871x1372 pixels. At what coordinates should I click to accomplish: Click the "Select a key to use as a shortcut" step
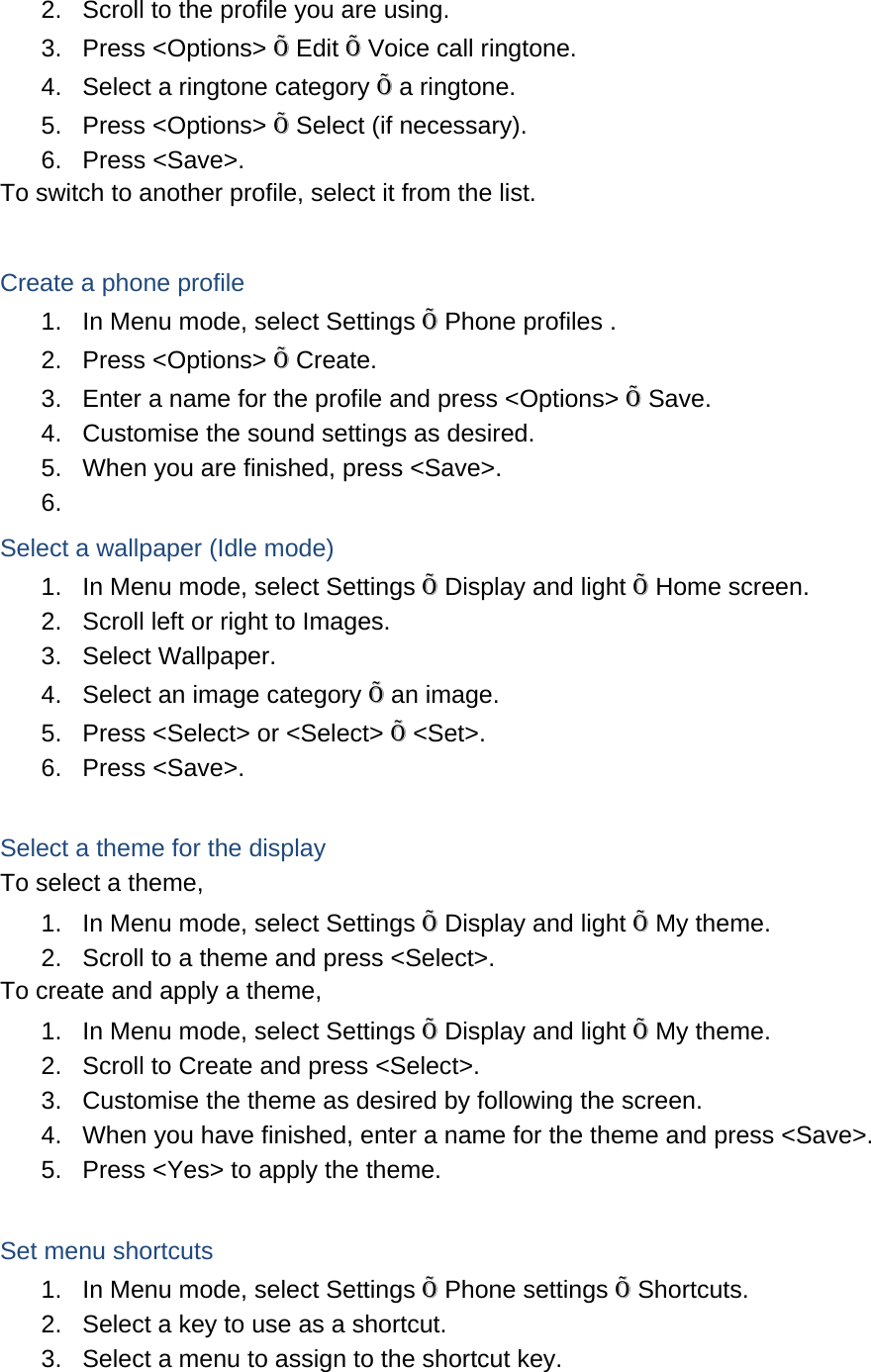tap(264, 1324)
